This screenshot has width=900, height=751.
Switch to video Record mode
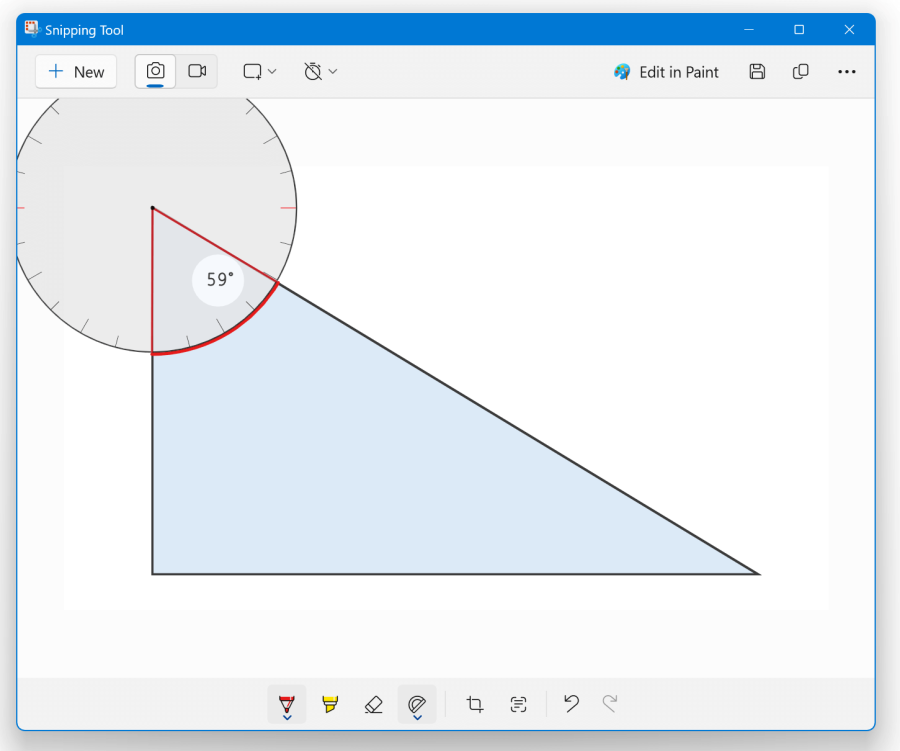pyautogui.click(x=197, y=71)
